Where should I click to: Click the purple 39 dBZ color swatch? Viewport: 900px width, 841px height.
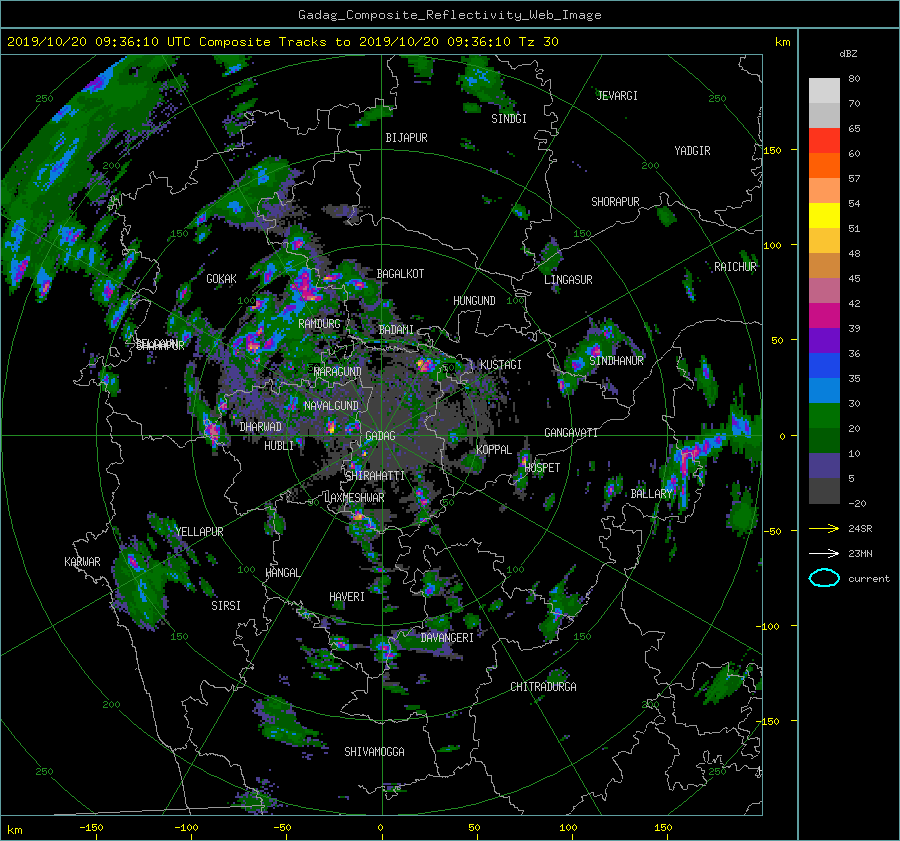(x=824, y=340)
